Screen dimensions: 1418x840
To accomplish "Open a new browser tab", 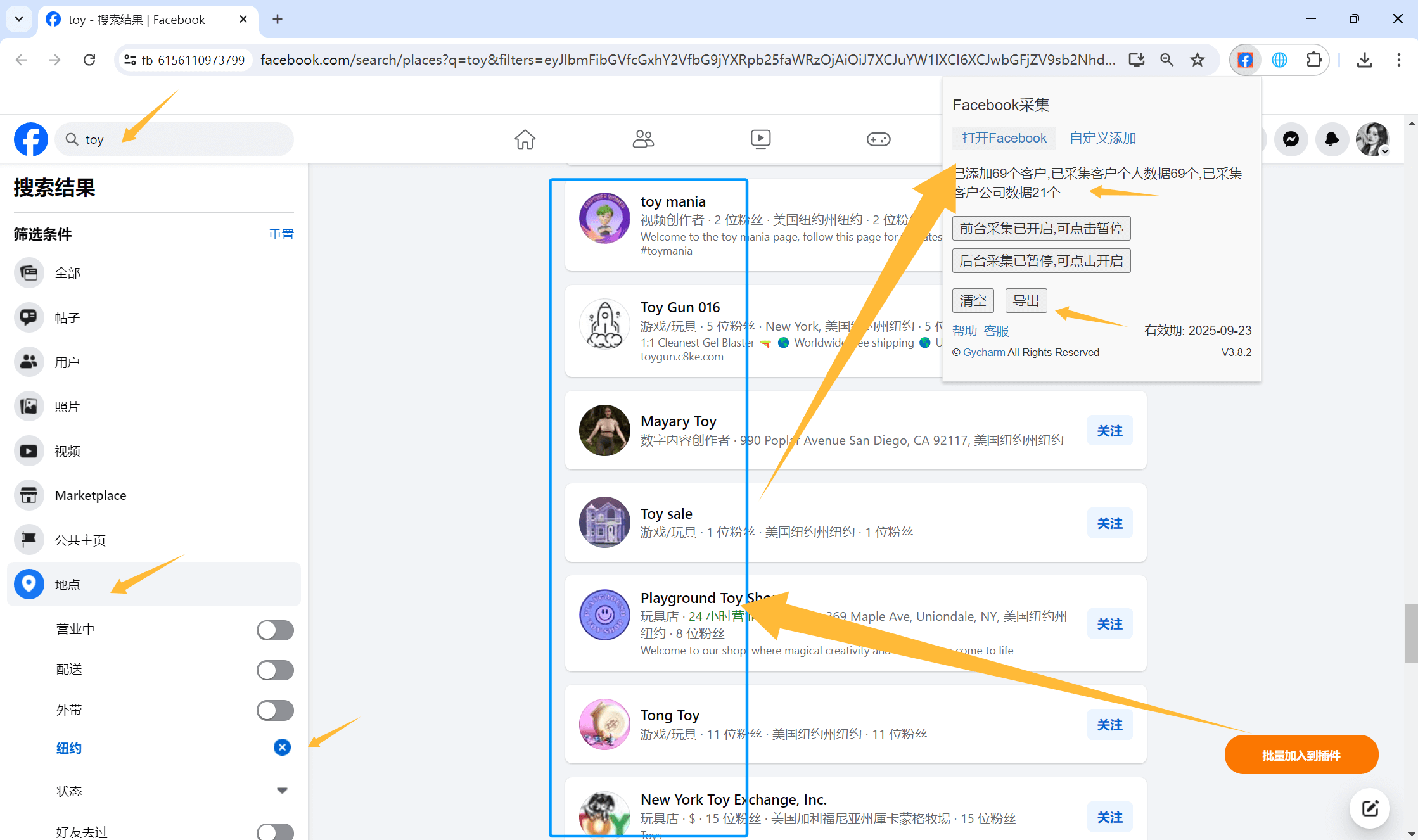I will point(278,19).
